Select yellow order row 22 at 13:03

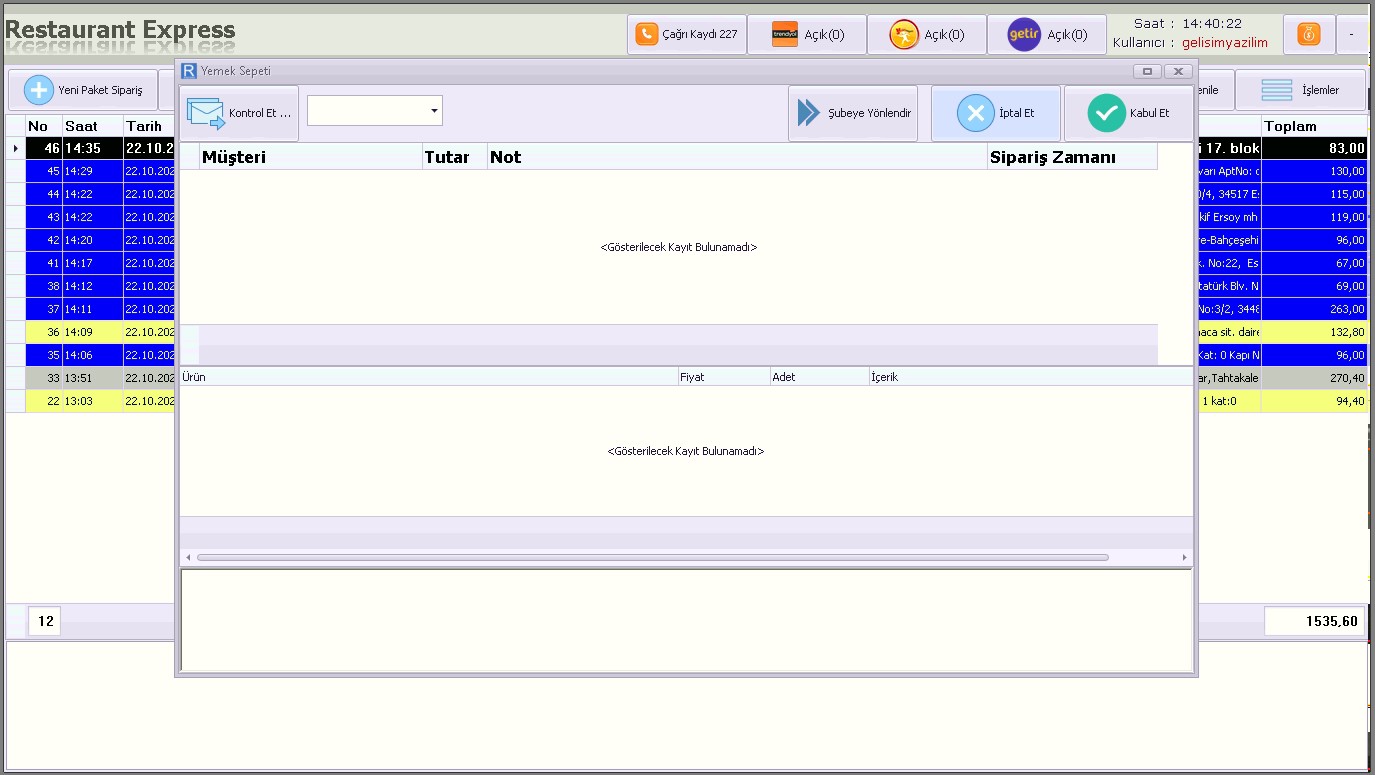100,401
